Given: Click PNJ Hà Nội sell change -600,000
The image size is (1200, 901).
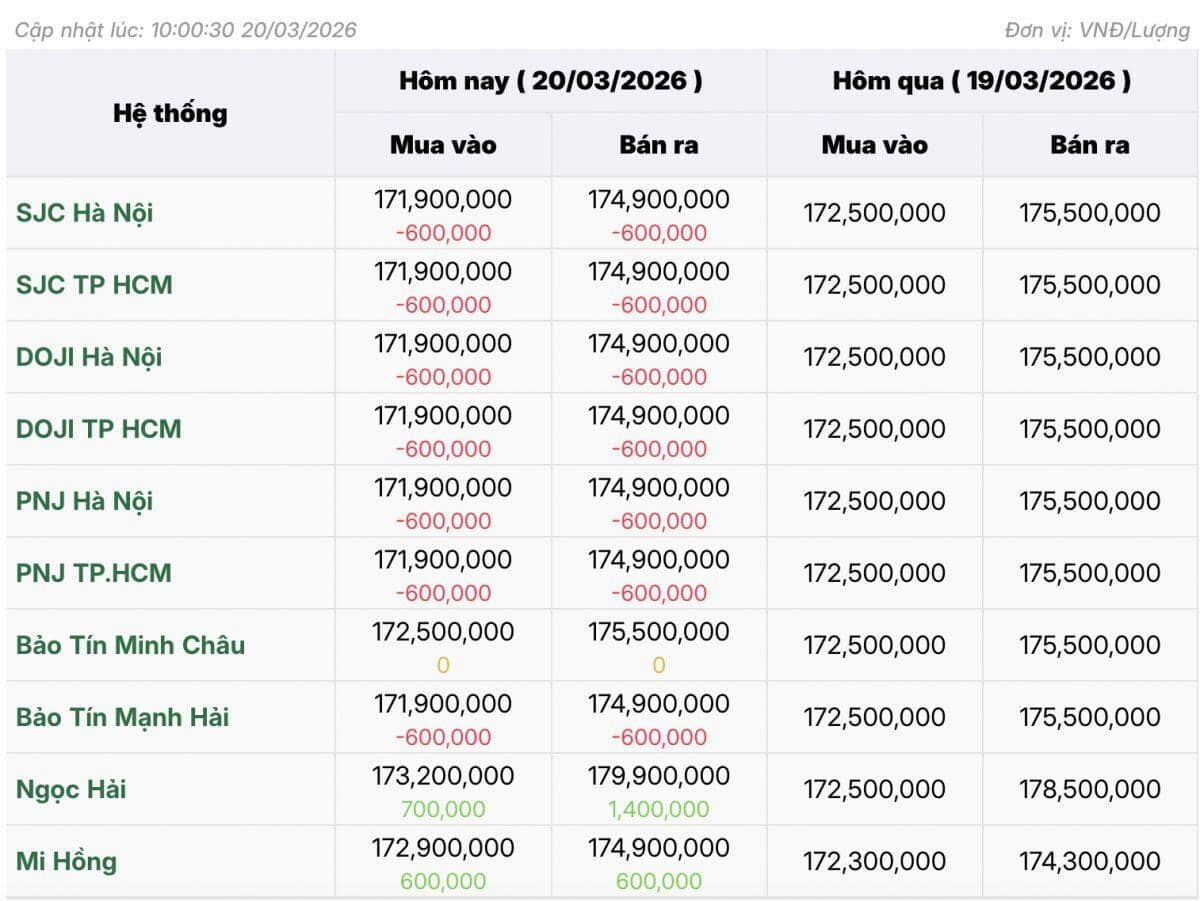Looking at the screenshot, I should click(659, 521).
